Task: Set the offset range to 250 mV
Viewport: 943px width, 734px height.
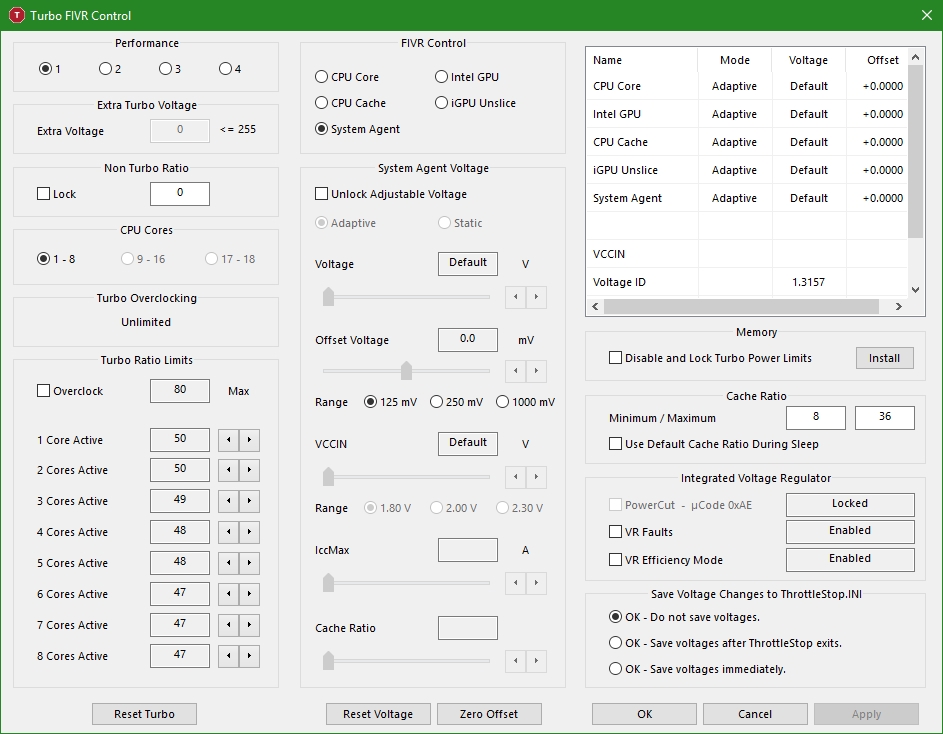Action: 456,402
